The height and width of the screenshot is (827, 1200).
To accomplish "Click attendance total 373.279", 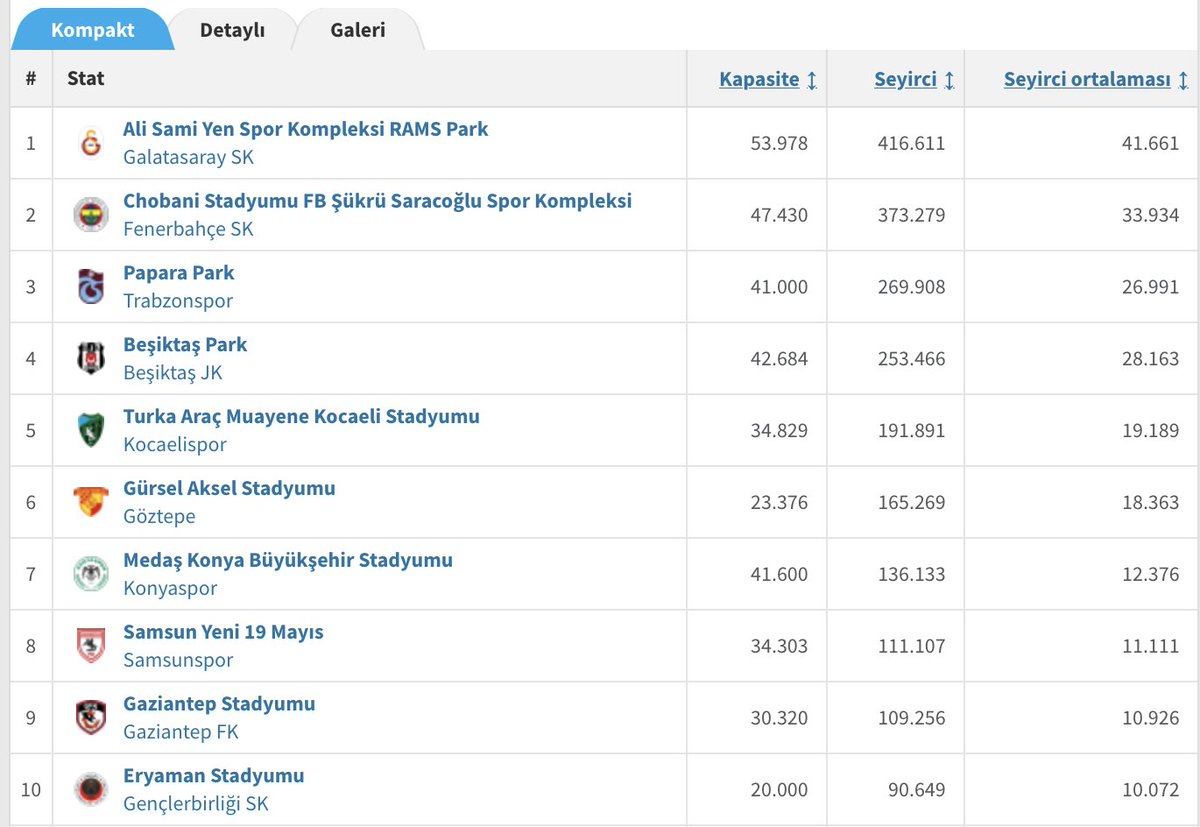I will point(912,215).
